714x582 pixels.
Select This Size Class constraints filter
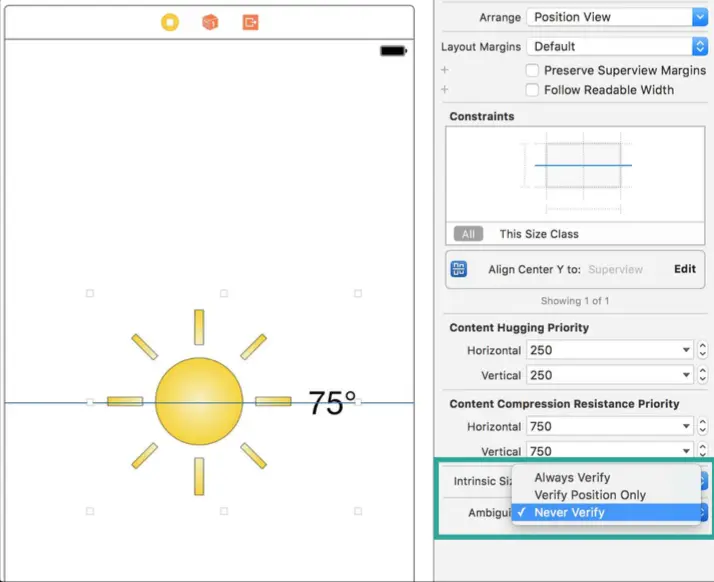pos(539,234)
